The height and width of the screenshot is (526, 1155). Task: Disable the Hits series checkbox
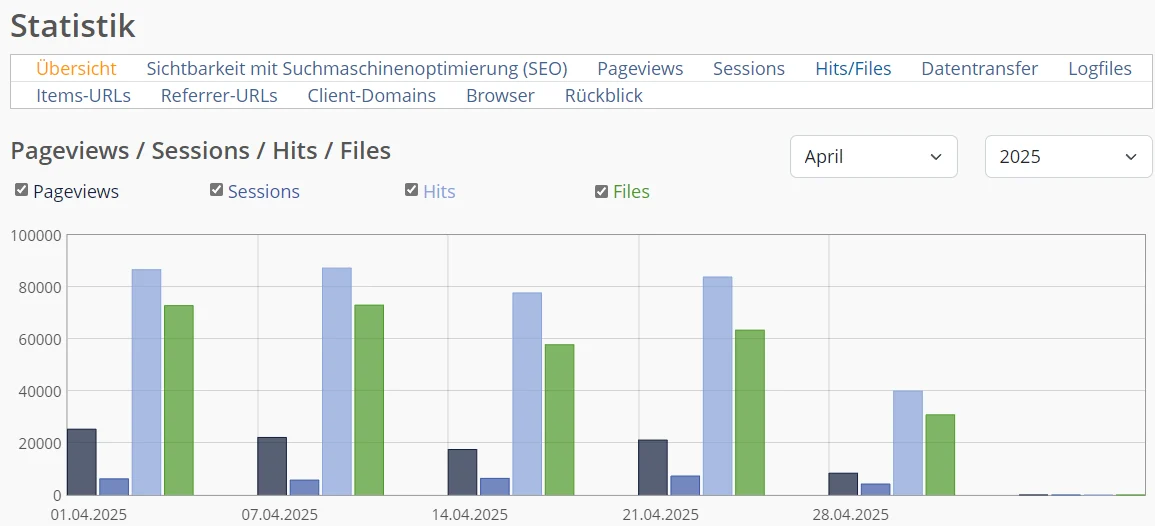(x=411, y=190)
